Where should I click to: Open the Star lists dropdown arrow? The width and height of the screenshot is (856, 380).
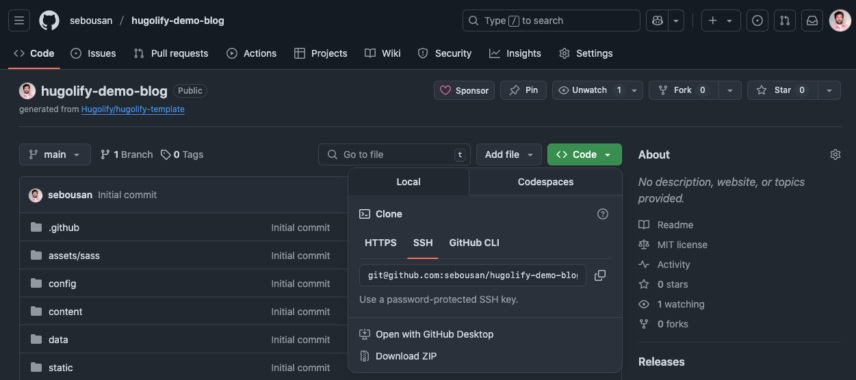829,90
